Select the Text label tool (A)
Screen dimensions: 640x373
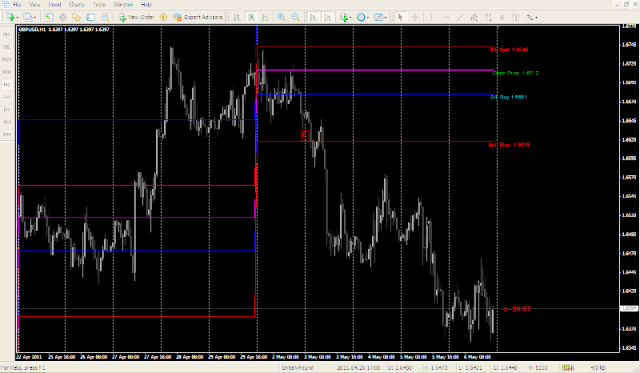pyautogui.click(x=502, y=17)
